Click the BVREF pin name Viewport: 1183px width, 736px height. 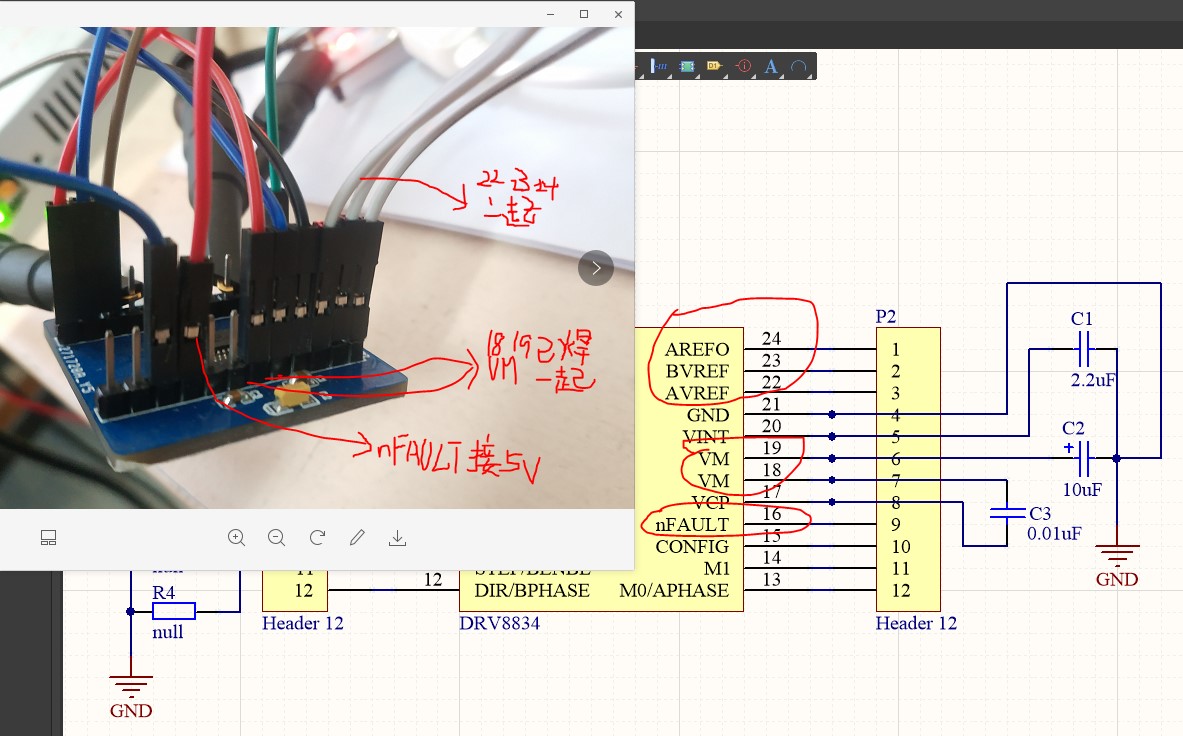tap(697, 371)
